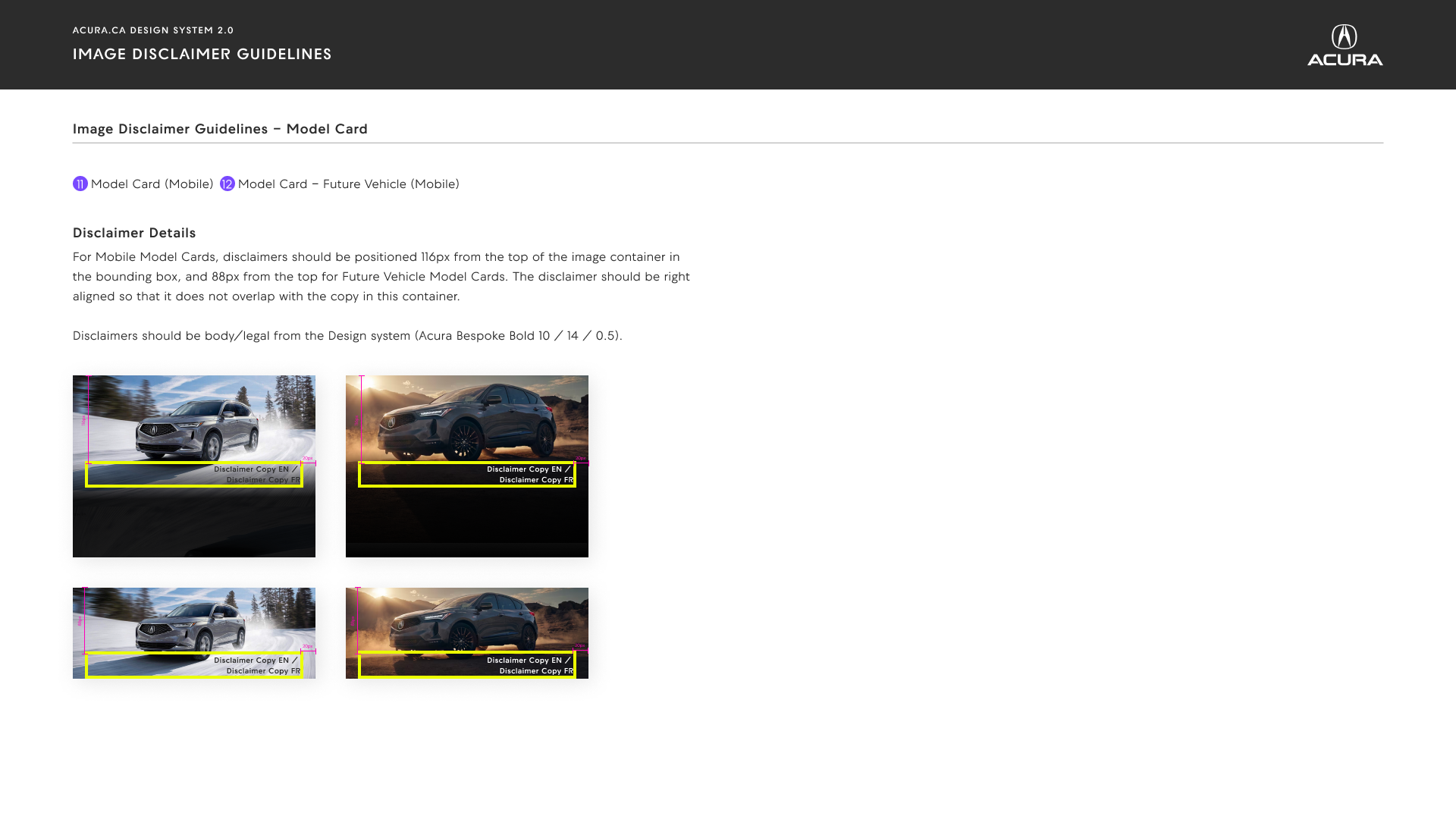Screen dimensions: 1456x819
Task: Select the 'Model Card (Mobile)' label
Action: coord(152,184)
